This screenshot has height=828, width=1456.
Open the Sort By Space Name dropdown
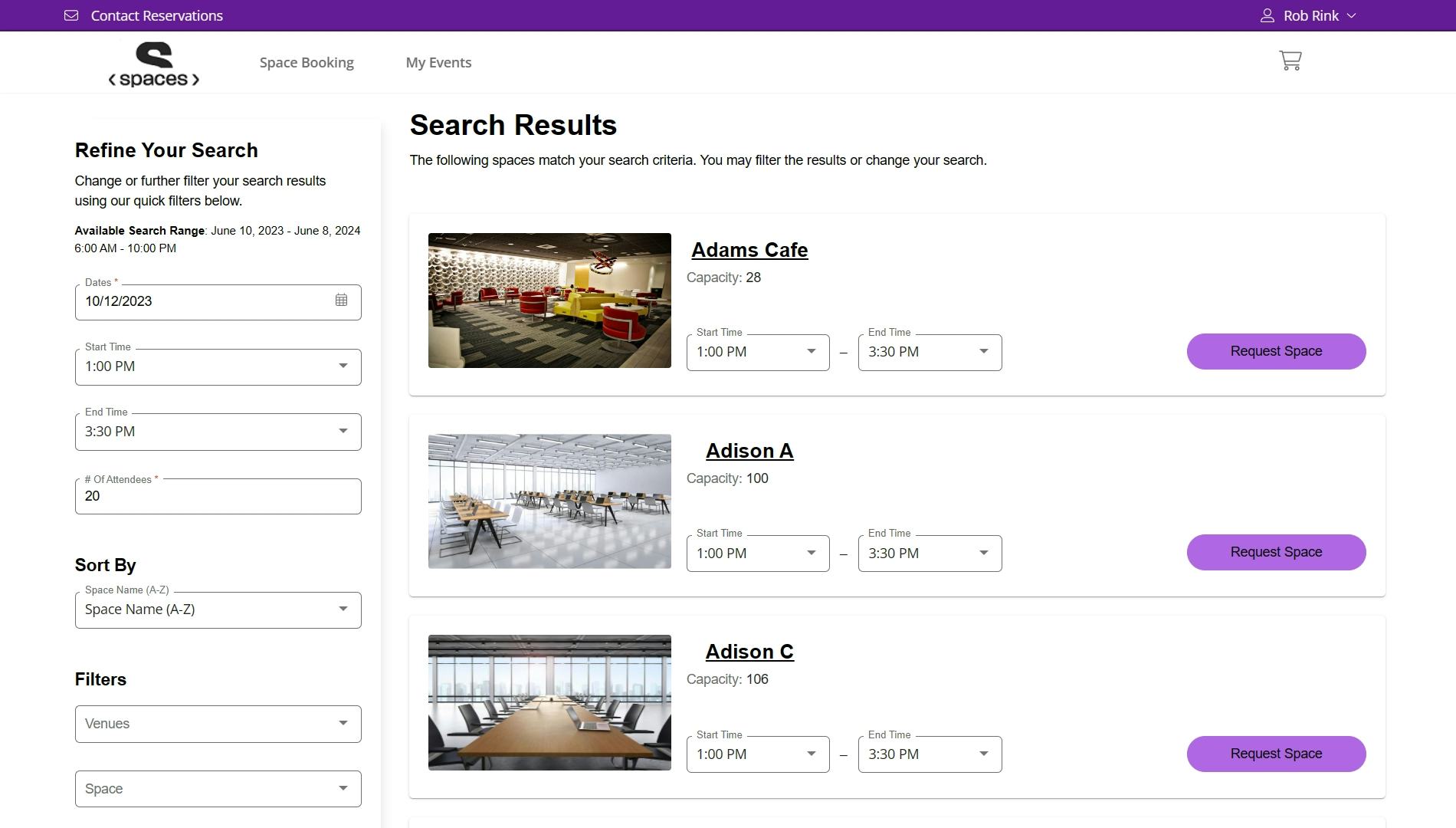(x=218, y=609)
